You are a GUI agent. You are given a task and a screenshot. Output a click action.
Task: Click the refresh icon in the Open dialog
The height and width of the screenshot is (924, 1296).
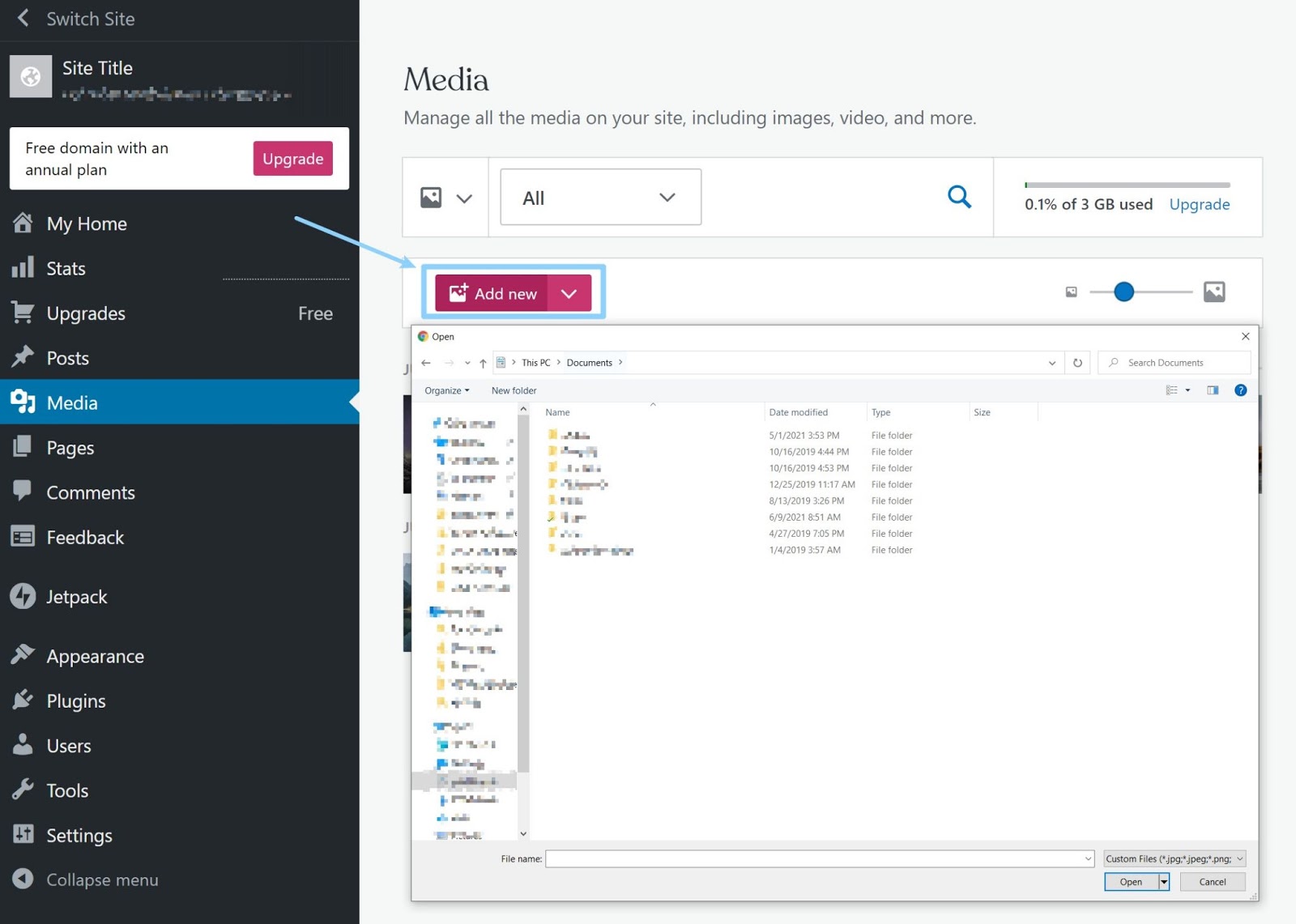pyautogui.click(x=1078, y=363)
